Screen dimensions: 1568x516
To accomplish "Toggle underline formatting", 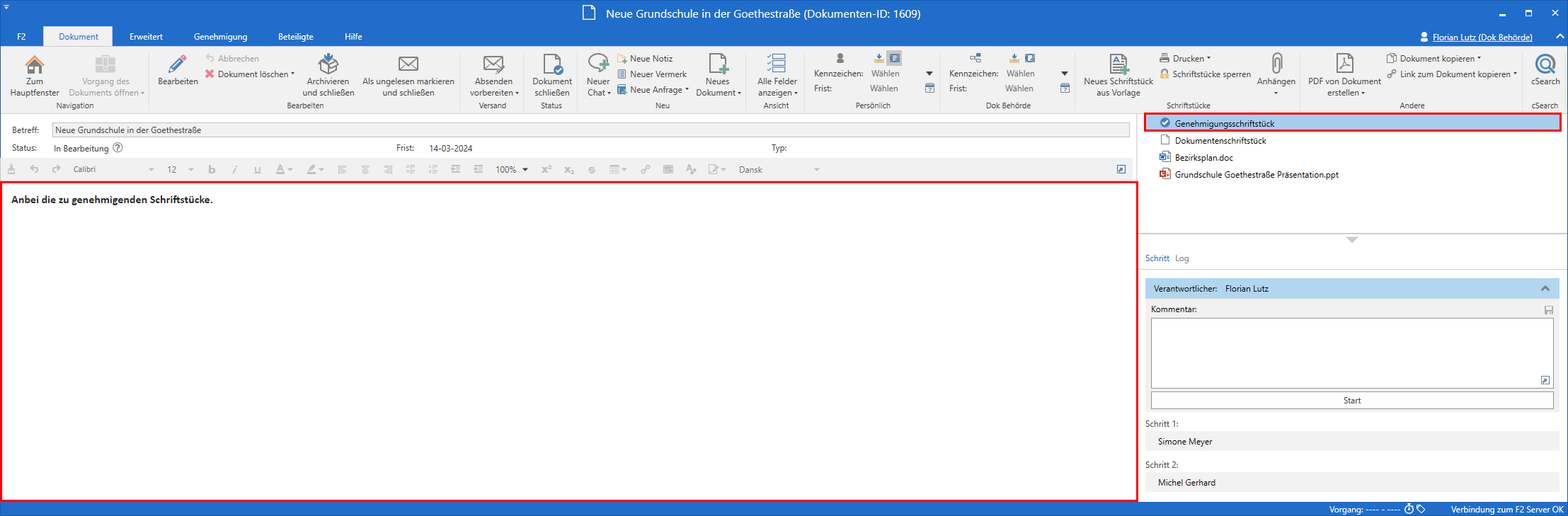I will [257, 170].
